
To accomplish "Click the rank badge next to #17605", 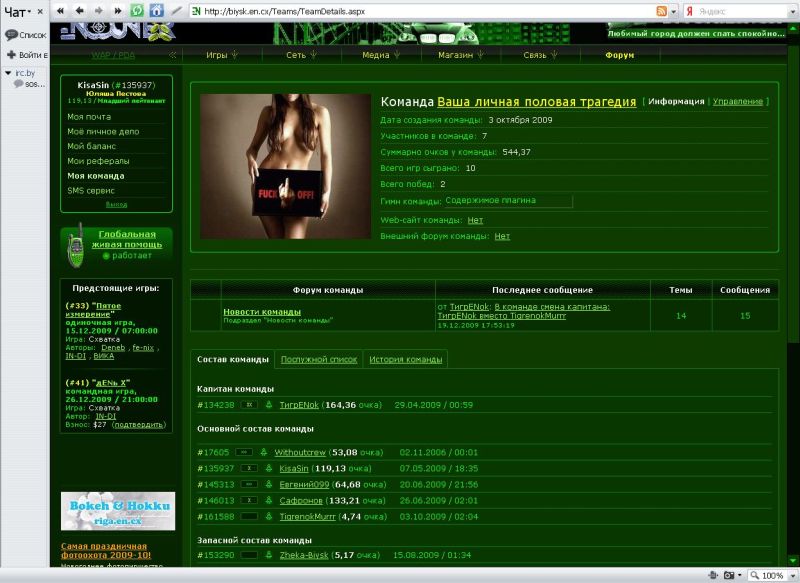I will pos(244,452).
